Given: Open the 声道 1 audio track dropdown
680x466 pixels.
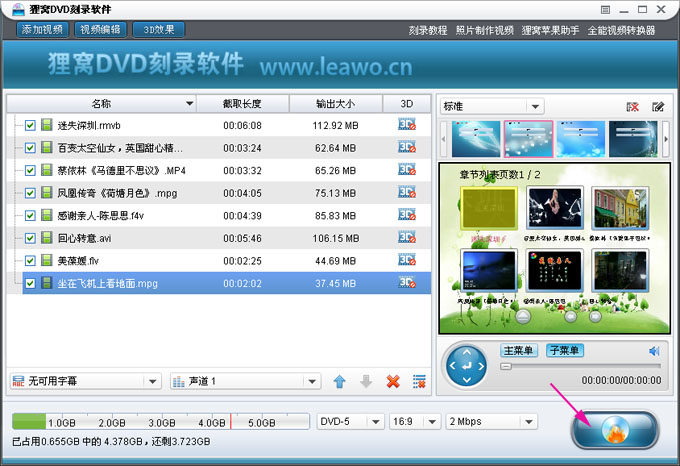Looking at the screenshot, I should tap(245, 381).
